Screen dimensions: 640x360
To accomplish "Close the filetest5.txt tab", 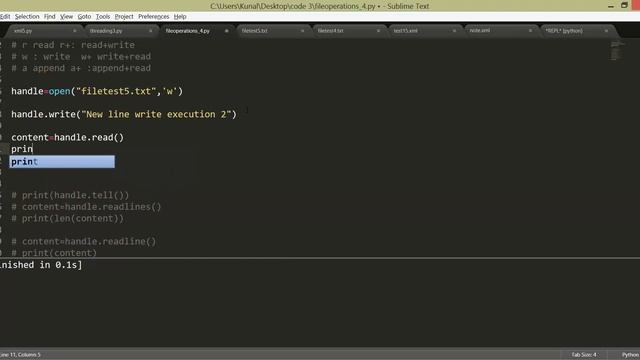I will [302, 31].
